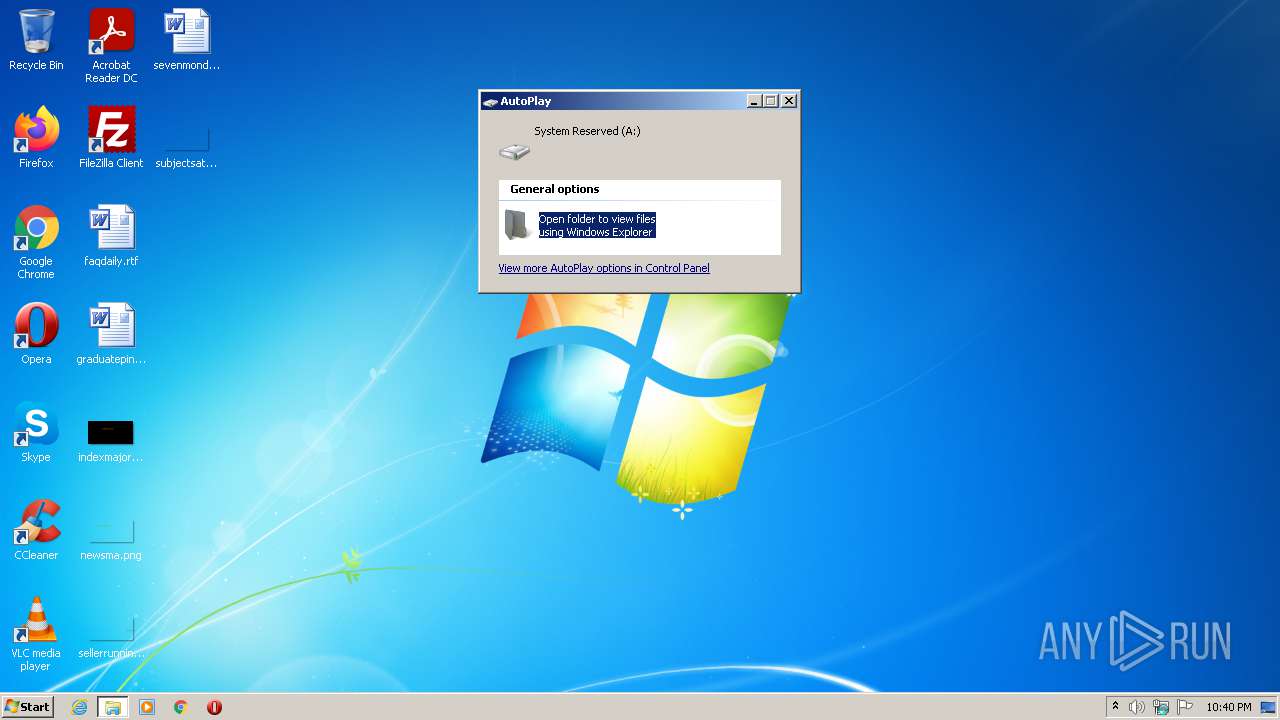Screen dimensions: 1280x720
Task: Open FileZilla Client shortcut
Action: pyautogui.click(x=111, y=138)
